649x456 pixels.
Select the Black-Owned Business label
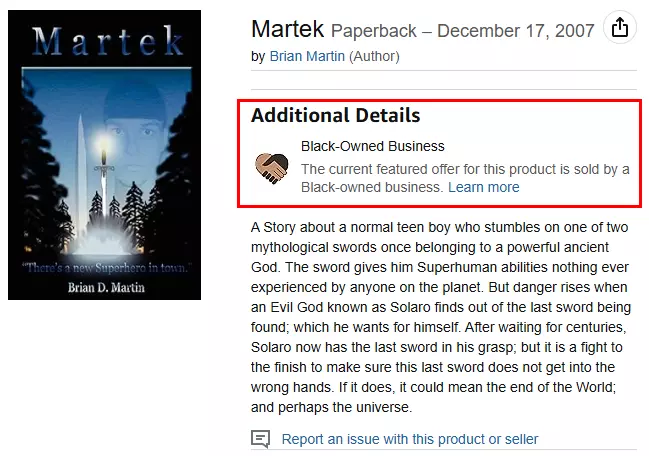coord(373,146)
